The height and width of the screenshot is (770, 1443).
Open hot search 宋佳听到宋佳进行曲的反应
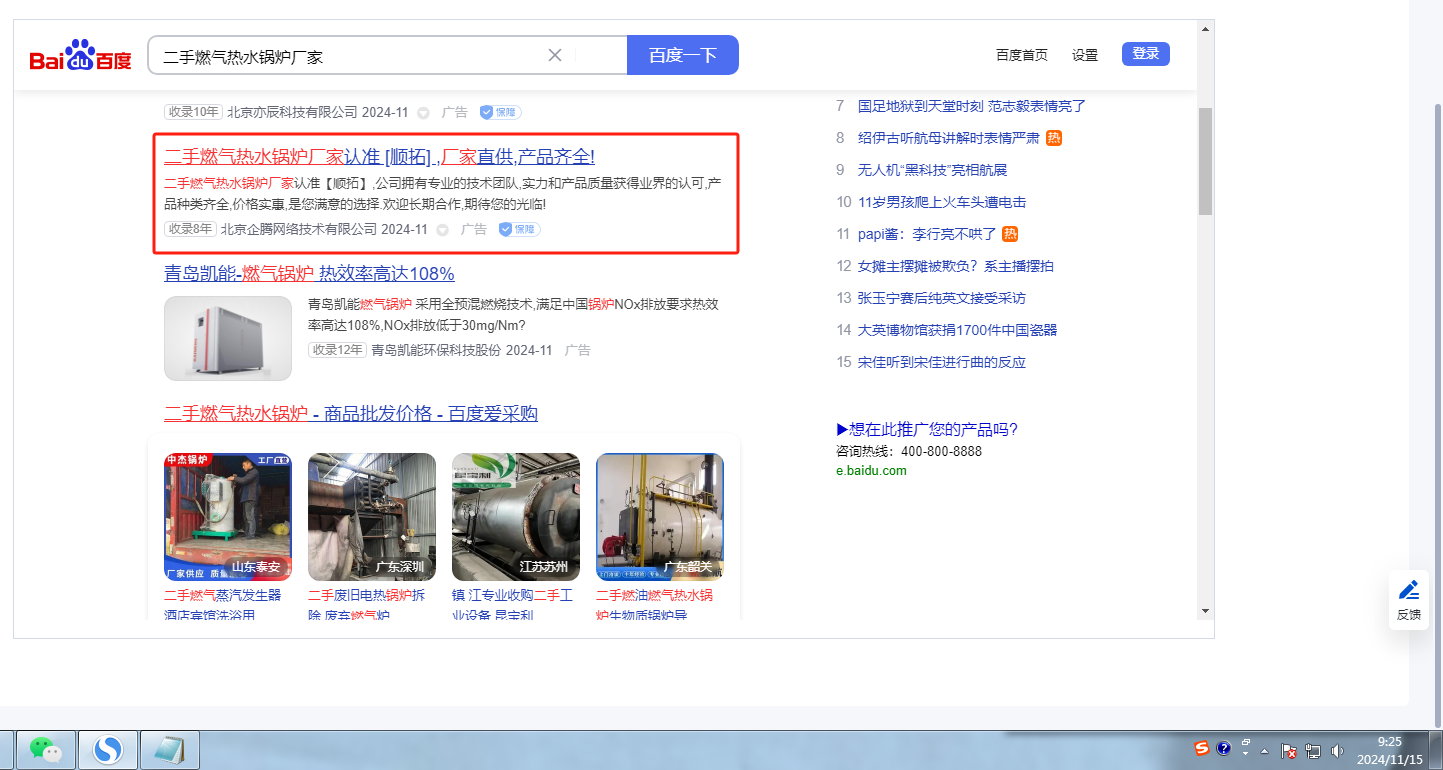tap(942, 362)
